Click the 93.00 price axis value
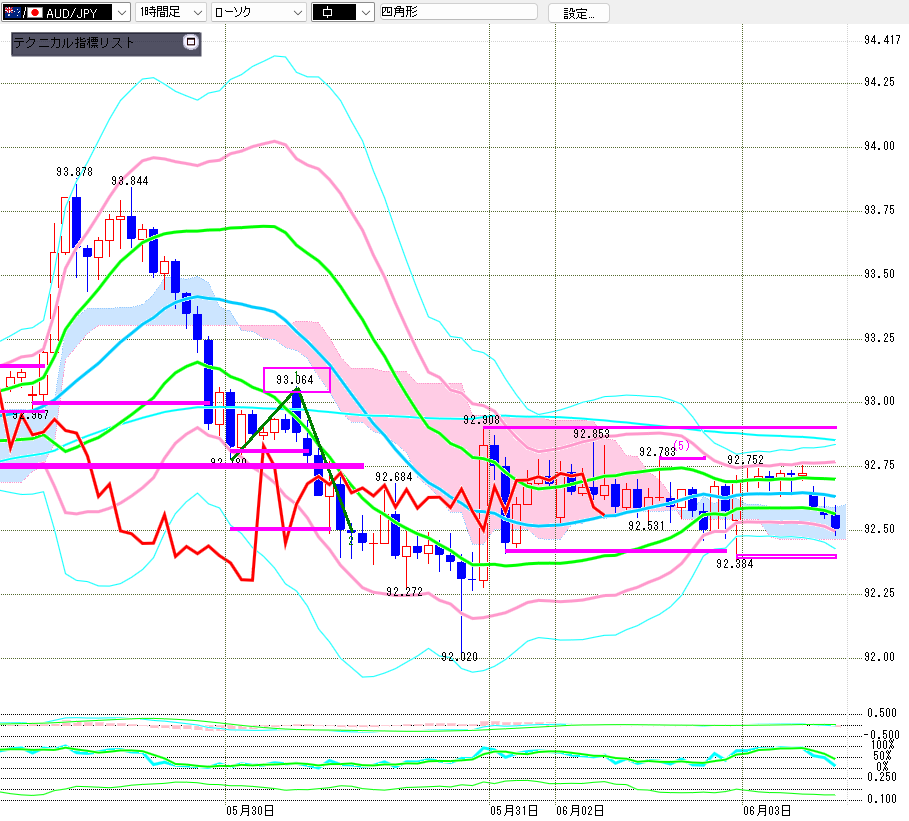 tap(879, 401)
